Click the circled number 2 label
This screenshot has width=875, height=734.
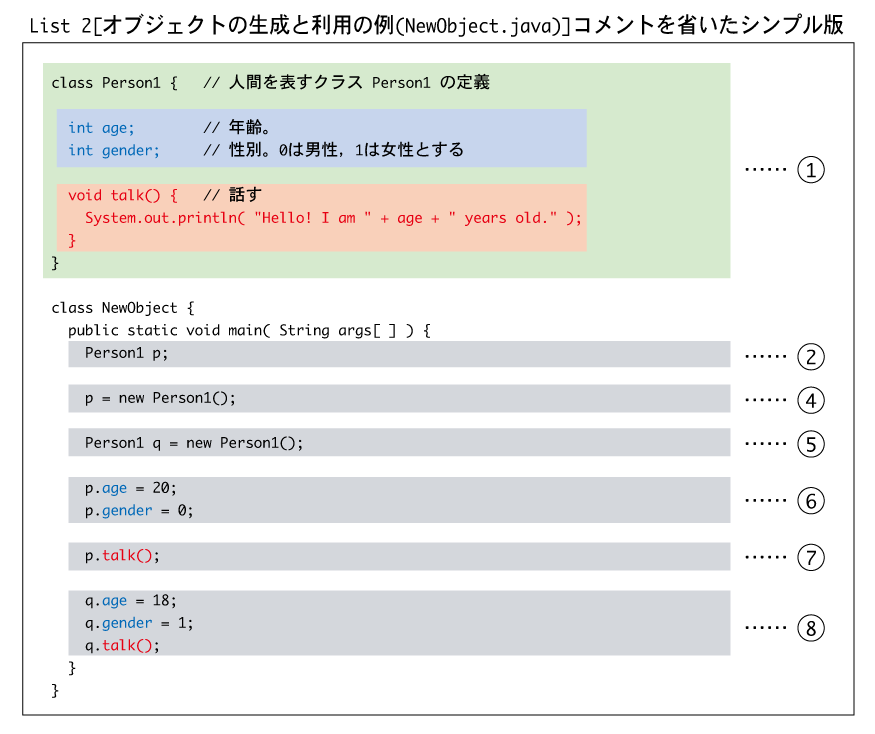[x=811, y=357]
